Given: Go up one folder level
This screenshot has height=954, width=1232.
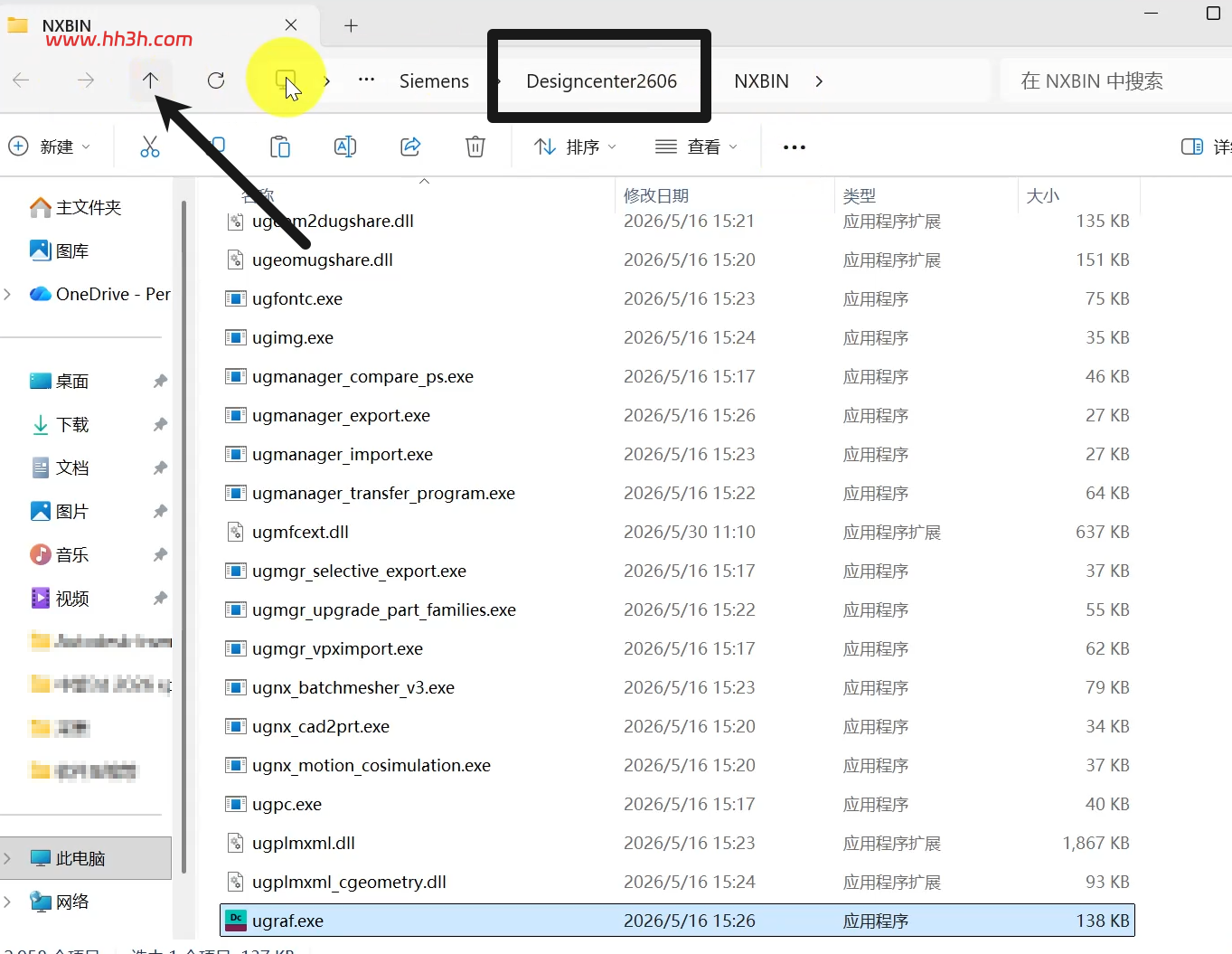Looking at the screenshot, I should pyautogui.click(x=150, y=80).
